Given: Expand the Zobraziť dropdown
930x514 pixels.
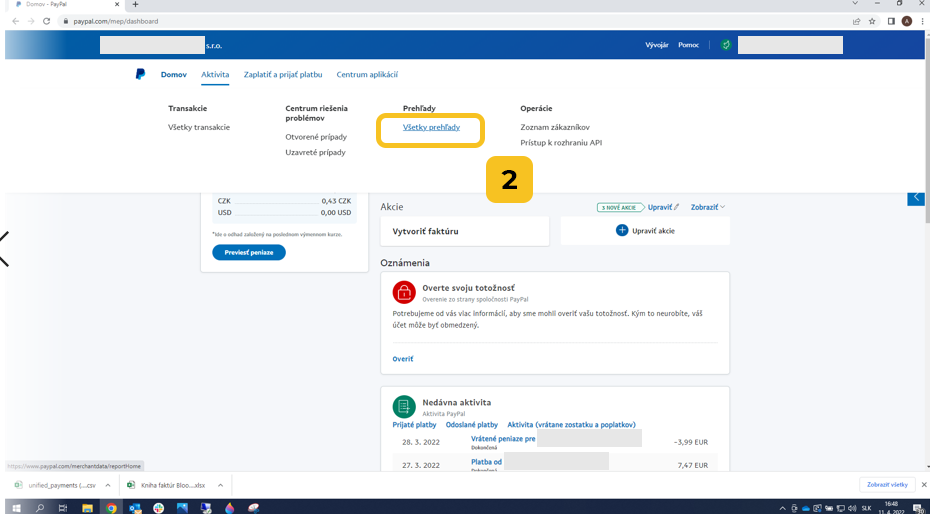Looking at the screenshot, I should (708, 207).
